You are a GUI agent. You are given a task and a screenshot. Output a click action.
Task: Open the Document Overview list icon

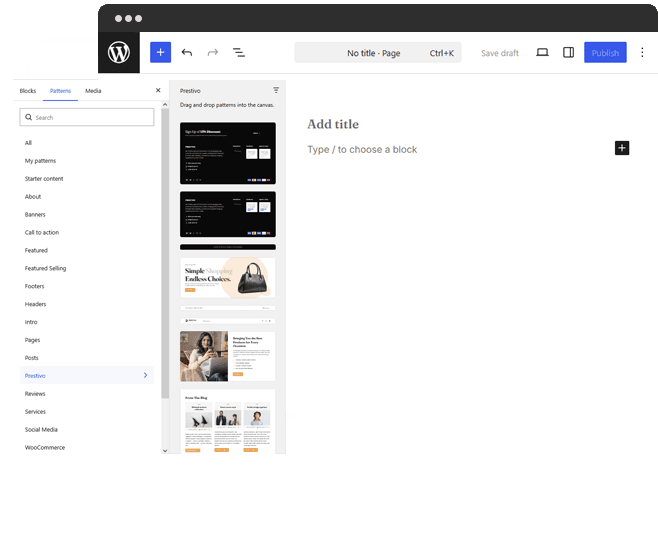239,52
